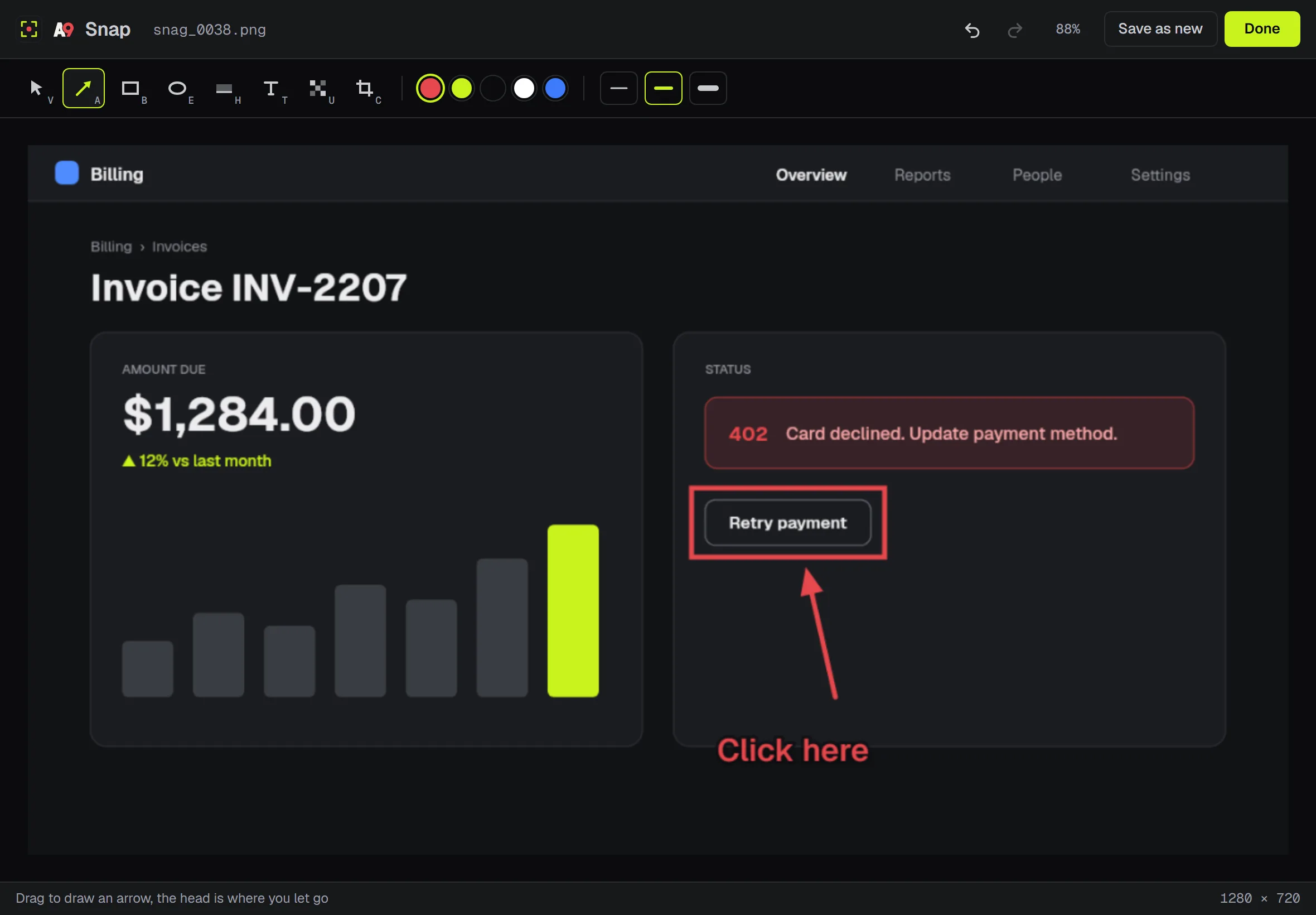Viewport: 1316px width, 915px height.
Task: Pick the Text tool (T)
Action: [271, 88]
